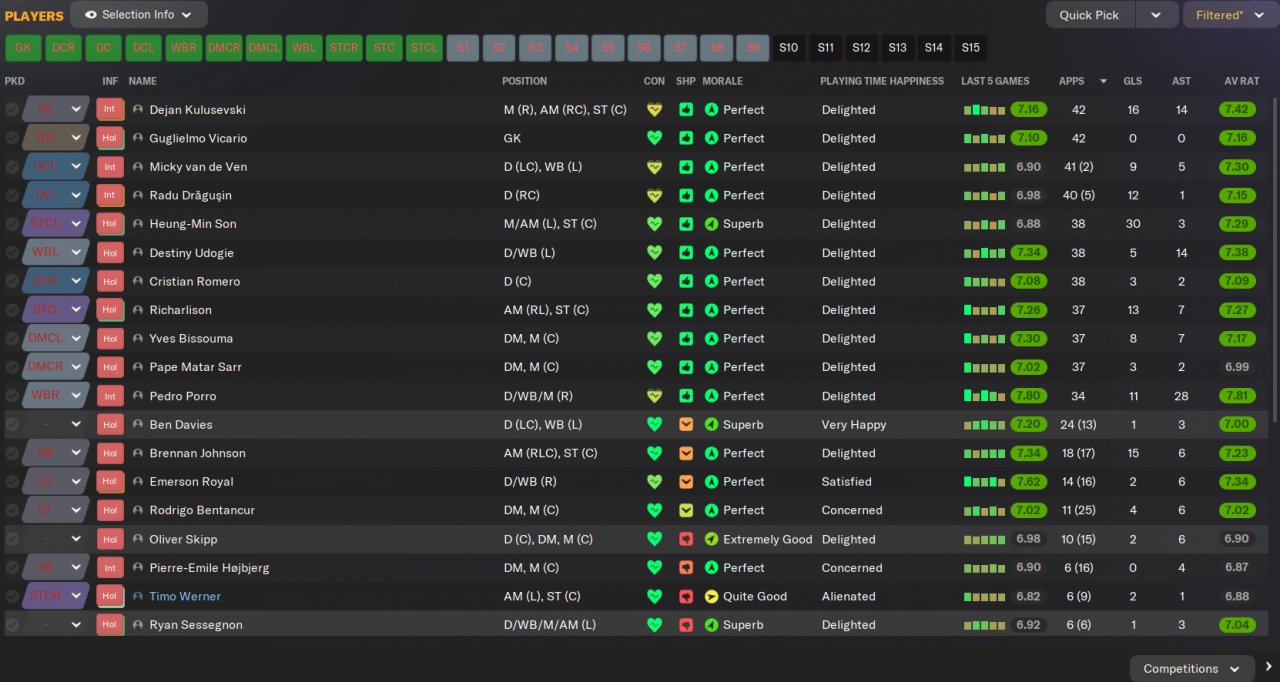
Task: Click the condition heart for Yves Bissouma
Action: pos(654,339)
